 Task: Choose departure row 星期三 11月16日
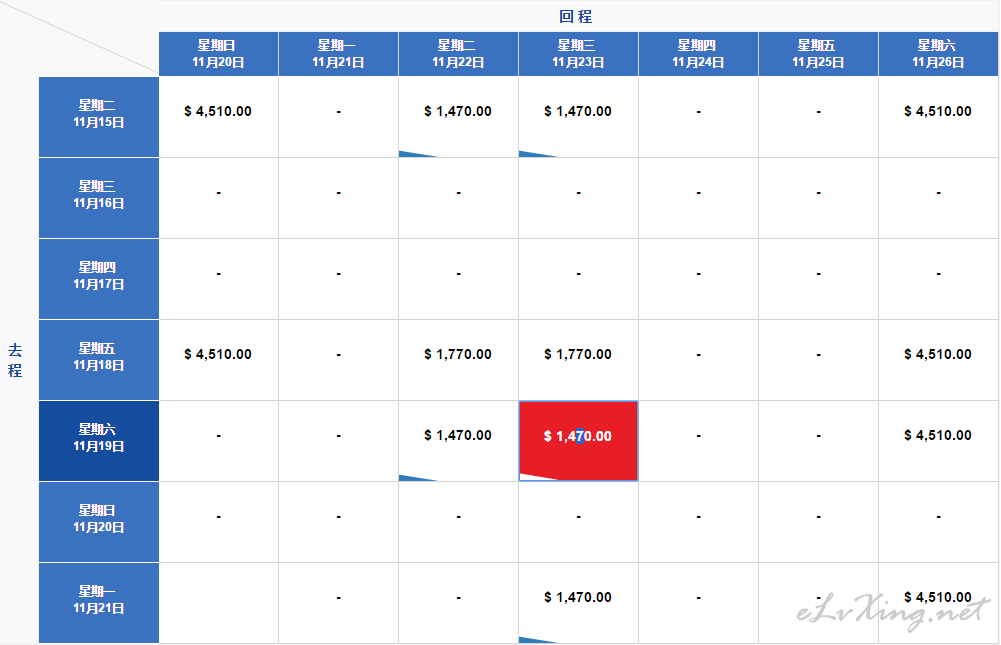(99, 198)
